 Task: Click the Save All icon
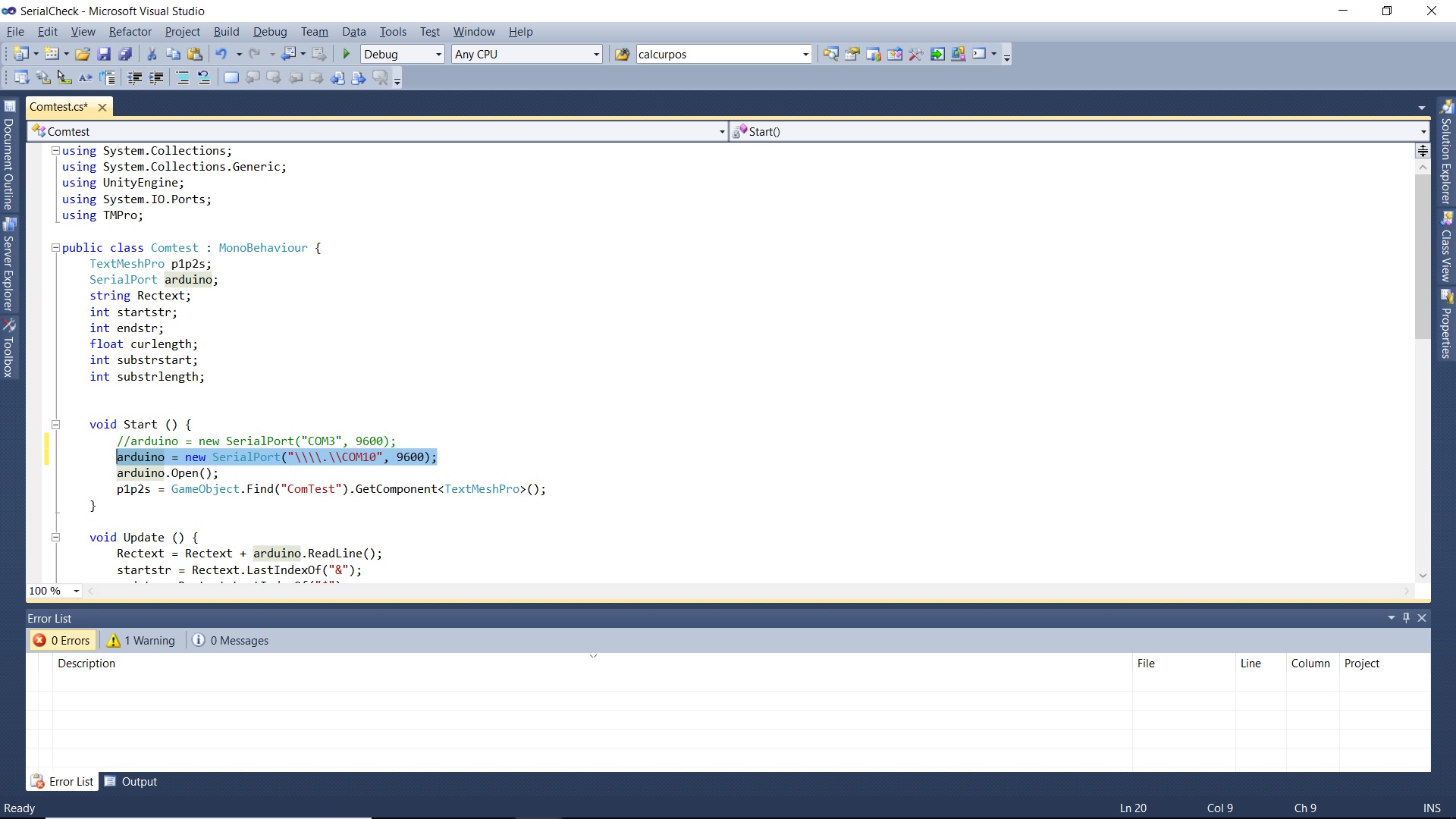click(x=126, y=54)
